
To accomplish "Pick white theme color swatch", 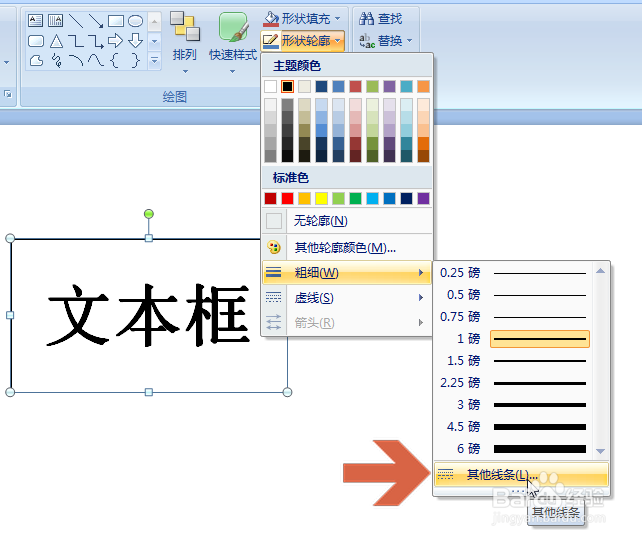I will 270,86.
